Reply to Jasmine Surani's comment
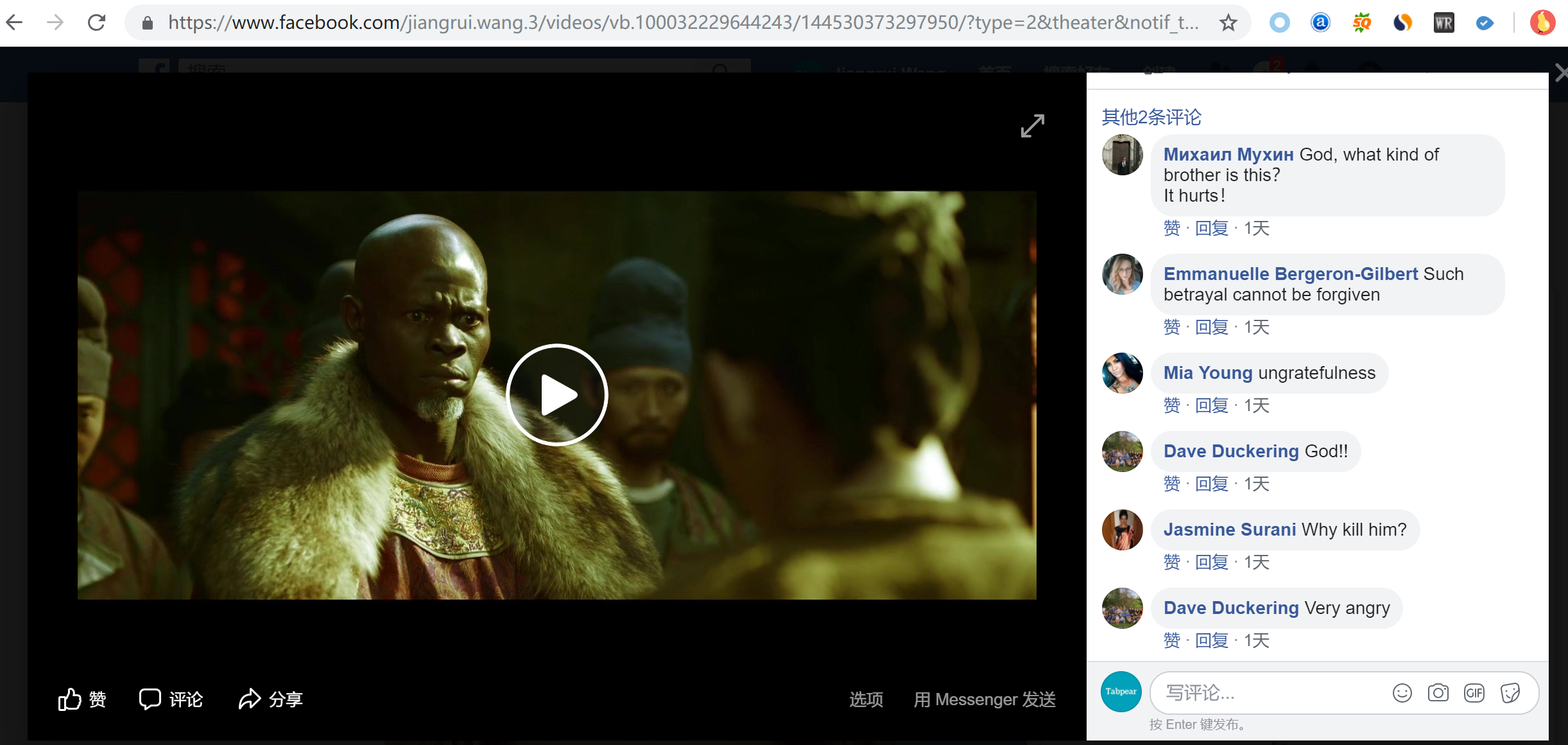Screen dimensions: 1568x745 [x=1212, y=562]
